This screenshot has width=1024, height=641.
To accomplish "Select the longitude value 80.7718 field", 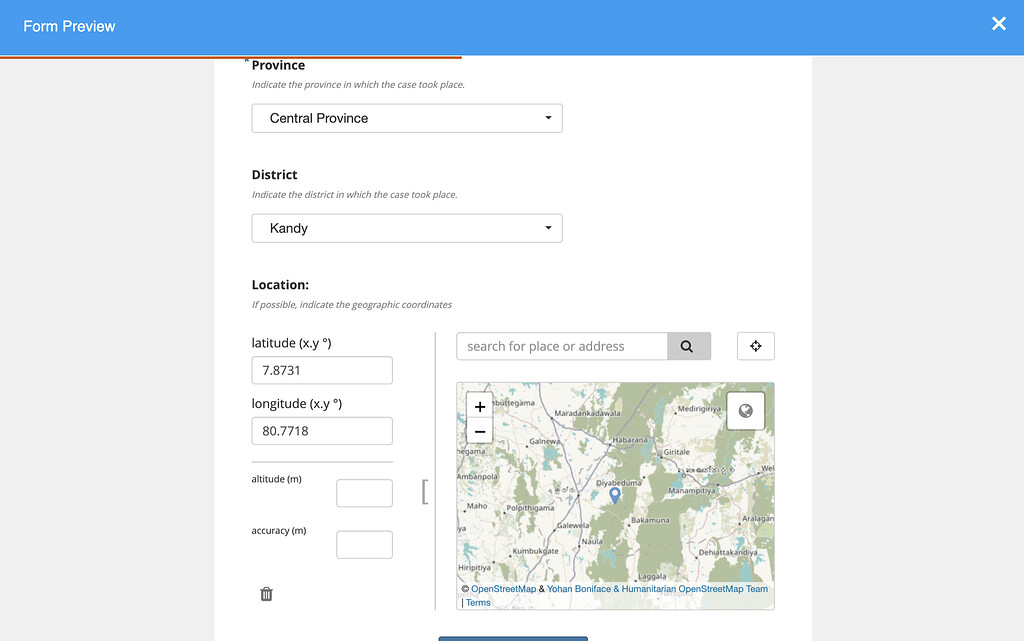I will tap(321, 430).
